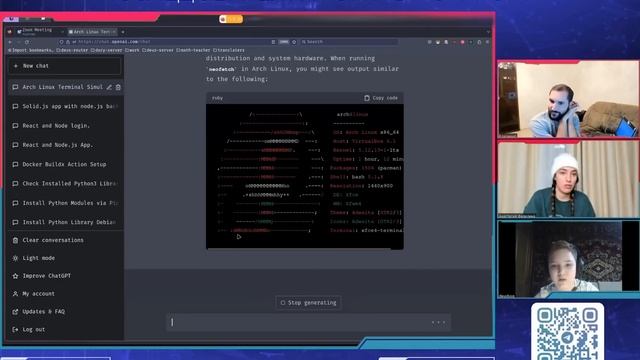Click the sun icon next to Light mode
Image resolution: width=640 pixels, height=360 pixels.
[15, 258]
